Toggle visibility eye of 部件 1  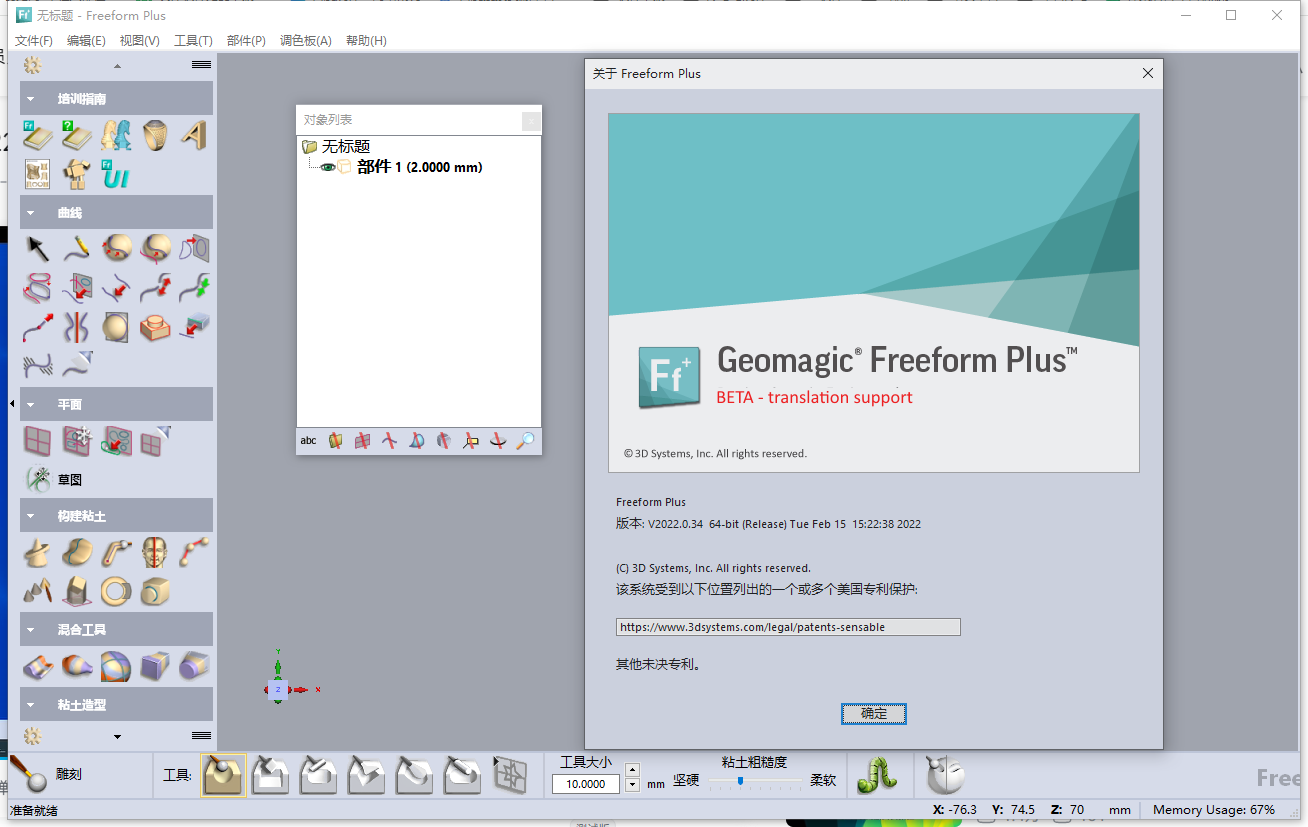coord(327,168)
